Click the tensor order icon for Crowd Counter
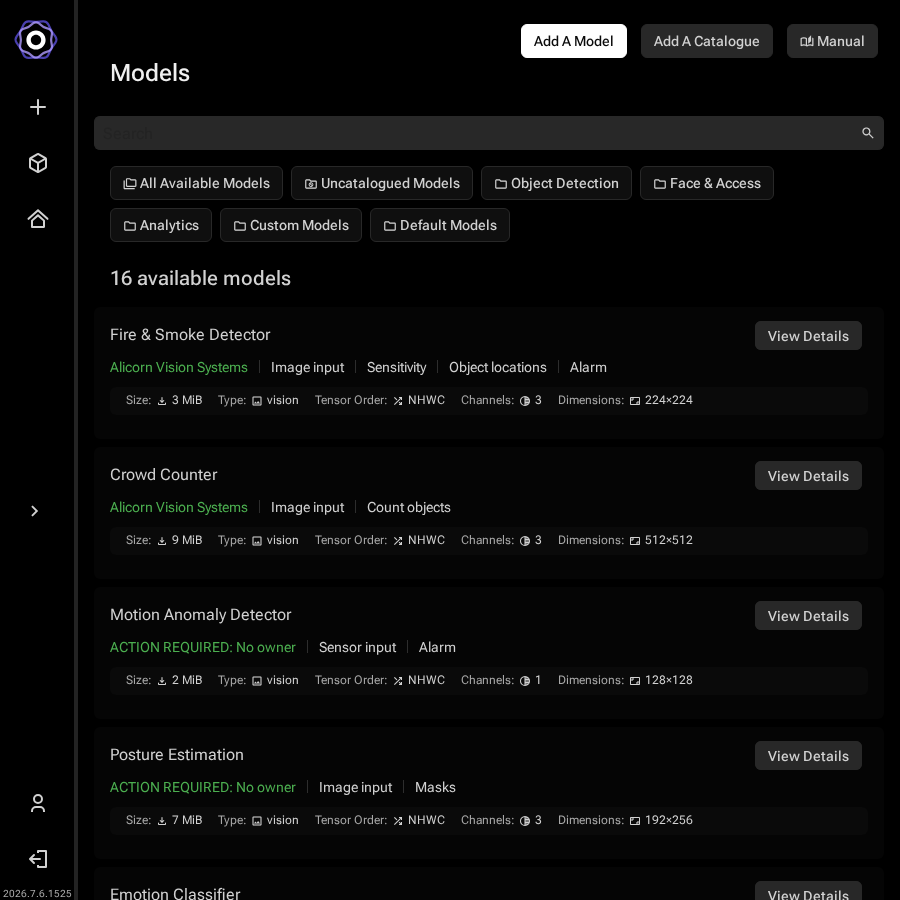 point(398,541)
